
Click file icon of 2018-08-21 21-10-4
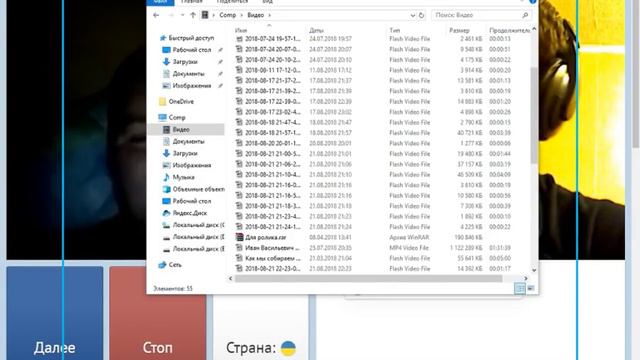tap(239, 175)
